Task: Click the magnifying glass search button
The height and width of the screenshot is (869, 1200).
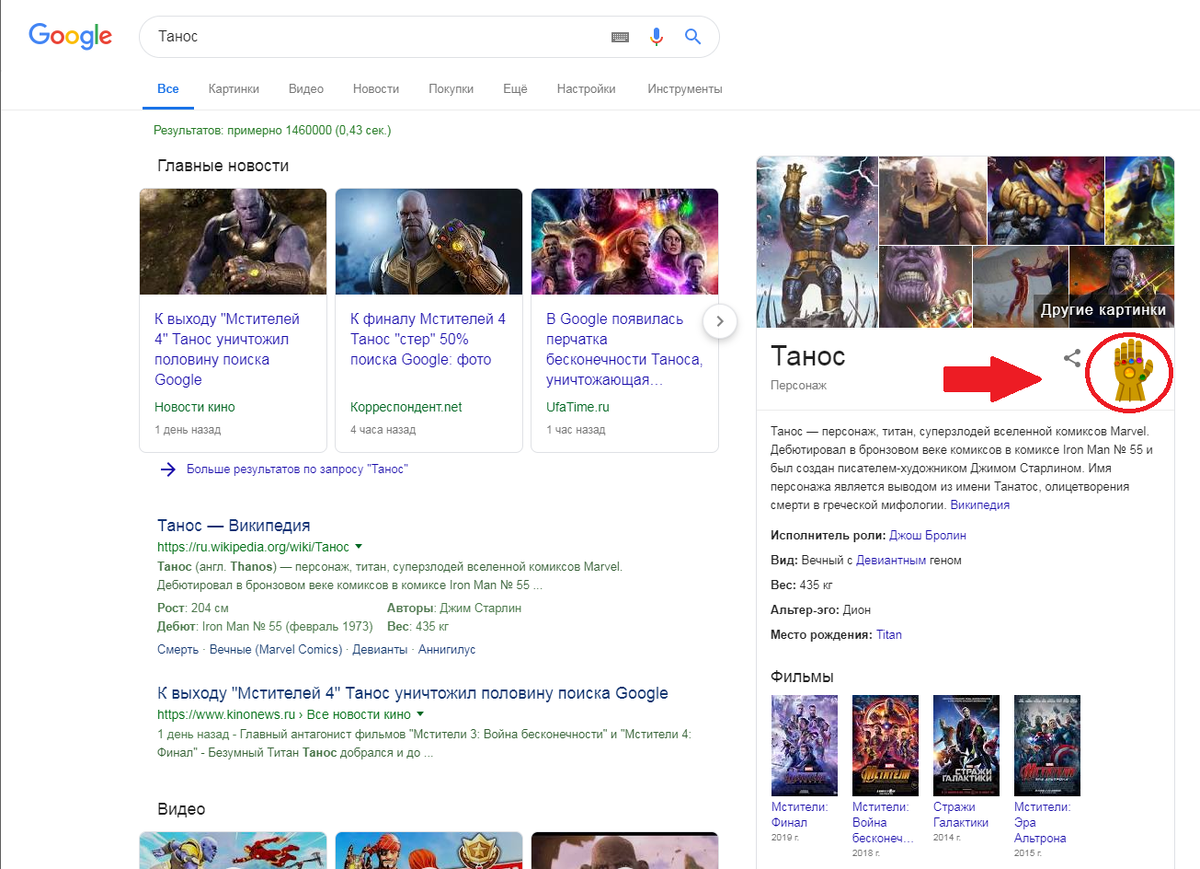Action: [x=693, y=37]
